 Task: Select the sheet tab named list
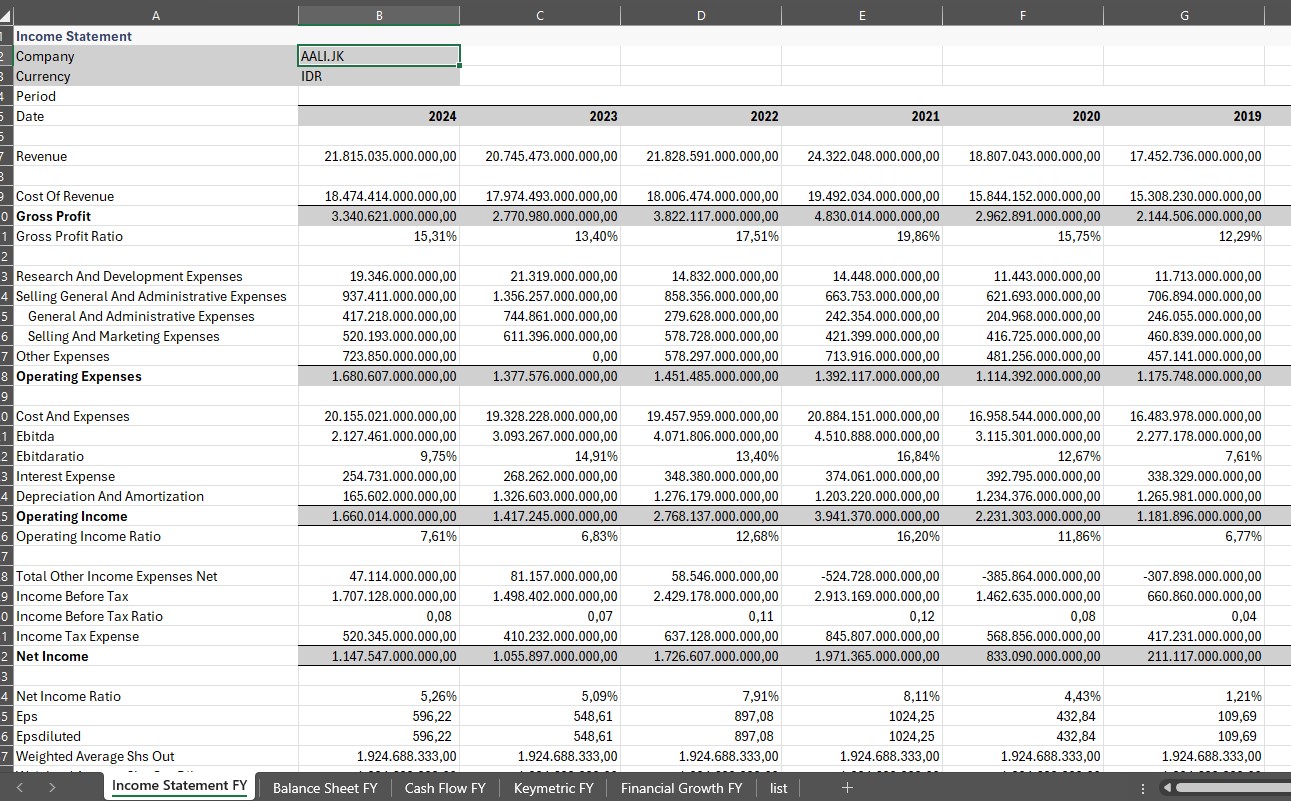778,788
